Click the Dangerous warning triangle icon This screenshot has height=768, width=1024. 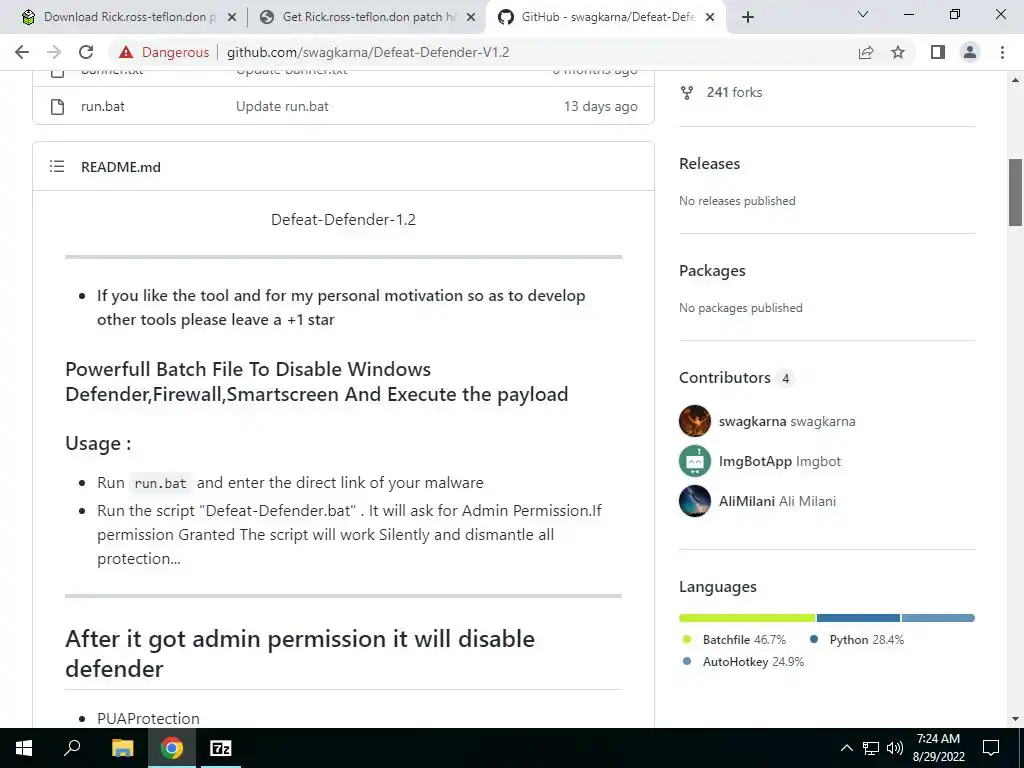click(126, 52)
